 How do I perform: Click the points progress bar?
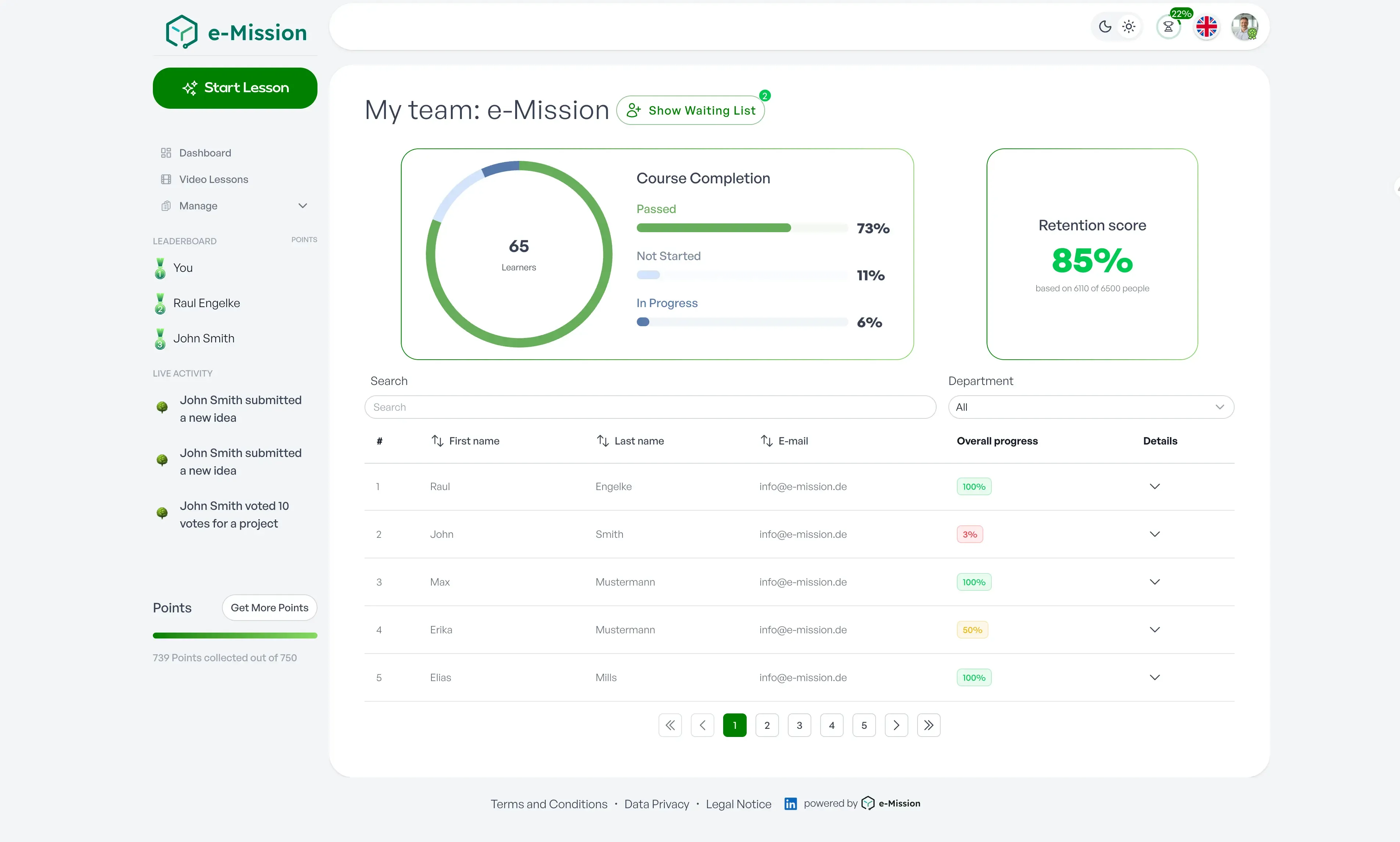click(235, 636)
